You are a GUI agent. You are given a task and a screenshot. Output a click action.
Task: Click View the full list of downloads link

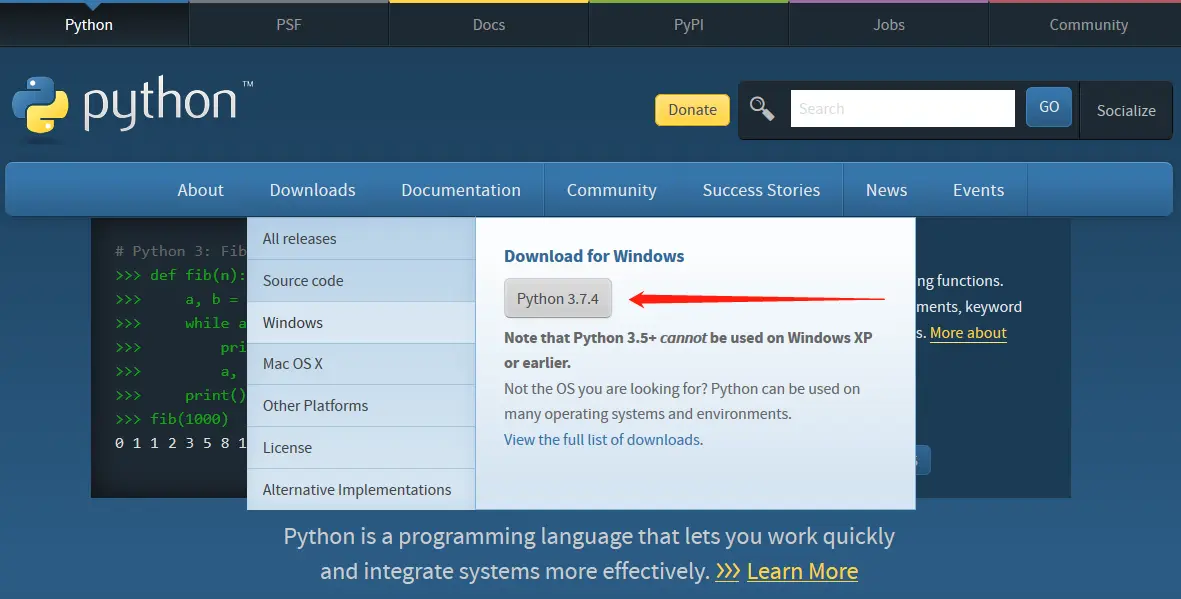pos(603,439)
